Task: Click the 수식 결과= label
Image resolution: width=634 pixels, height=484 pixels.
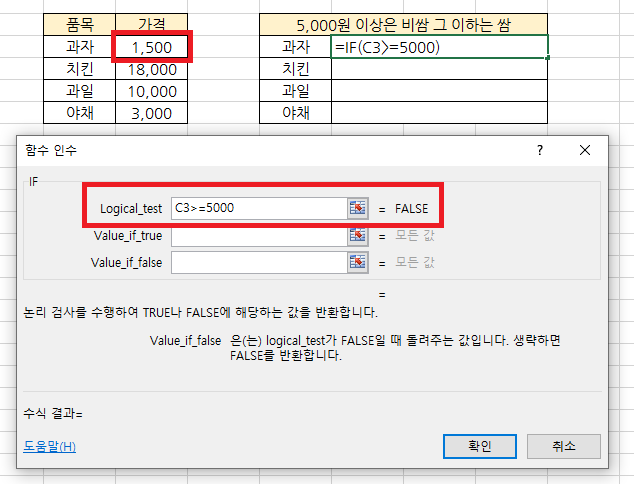Action: coord(53,414)
